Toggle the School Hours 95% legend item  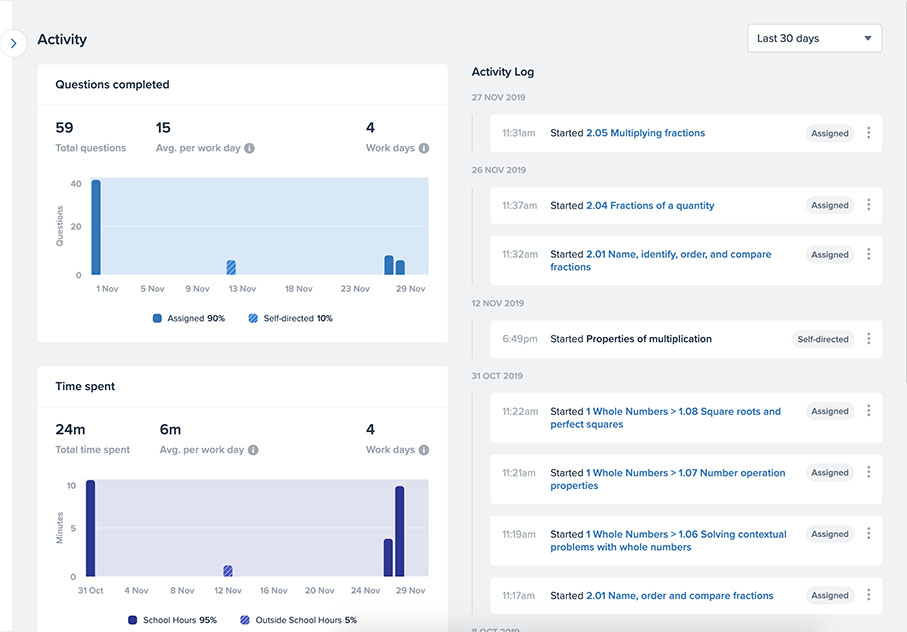pyautogui.click(x=172, y=620)
